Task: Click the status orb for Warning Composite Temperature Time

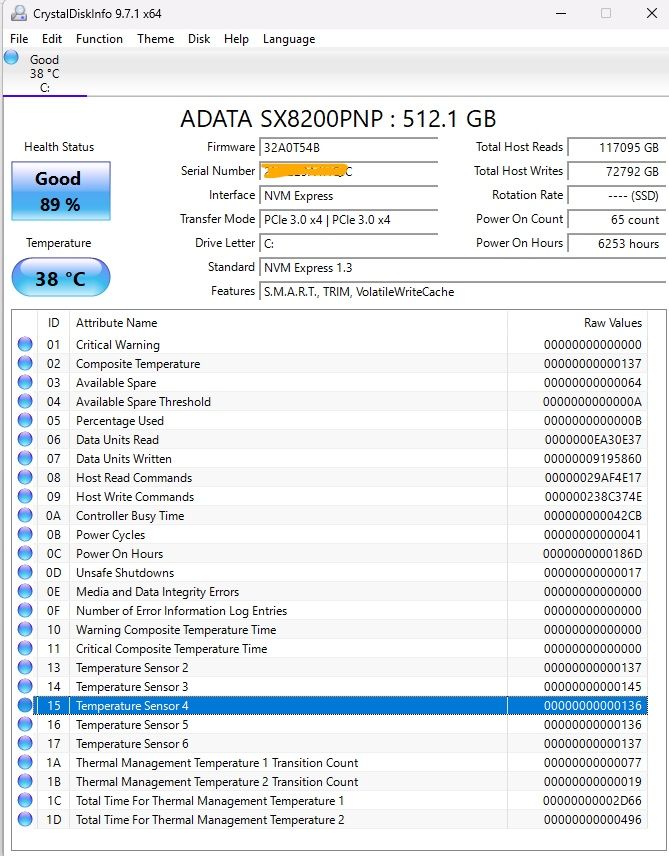Action: click(25, 629)
